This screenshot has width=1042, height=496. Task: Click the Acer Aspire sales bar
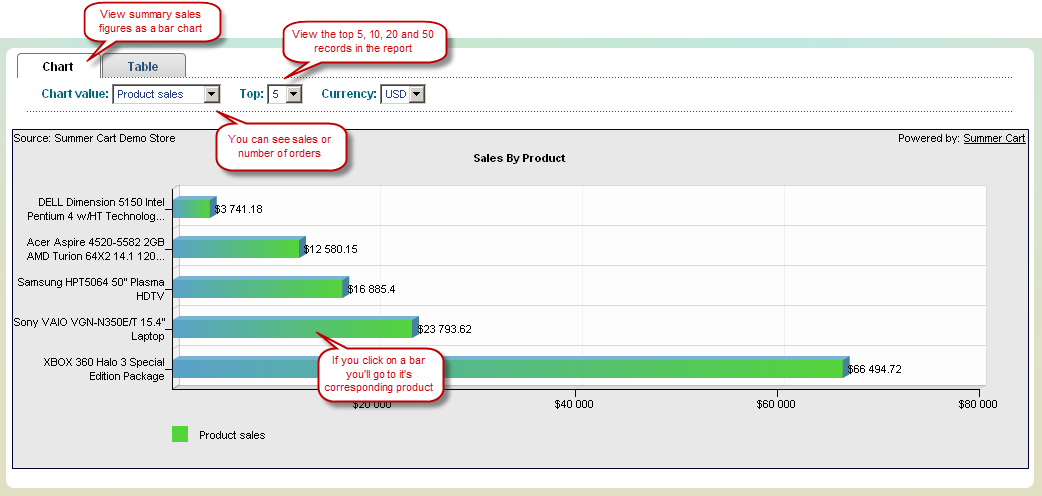point(237,248)
